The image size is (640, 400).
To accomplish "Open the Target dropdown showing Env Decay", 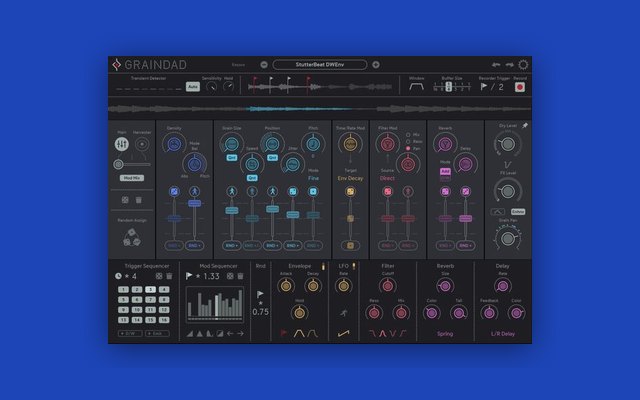I will click(350, 178).
